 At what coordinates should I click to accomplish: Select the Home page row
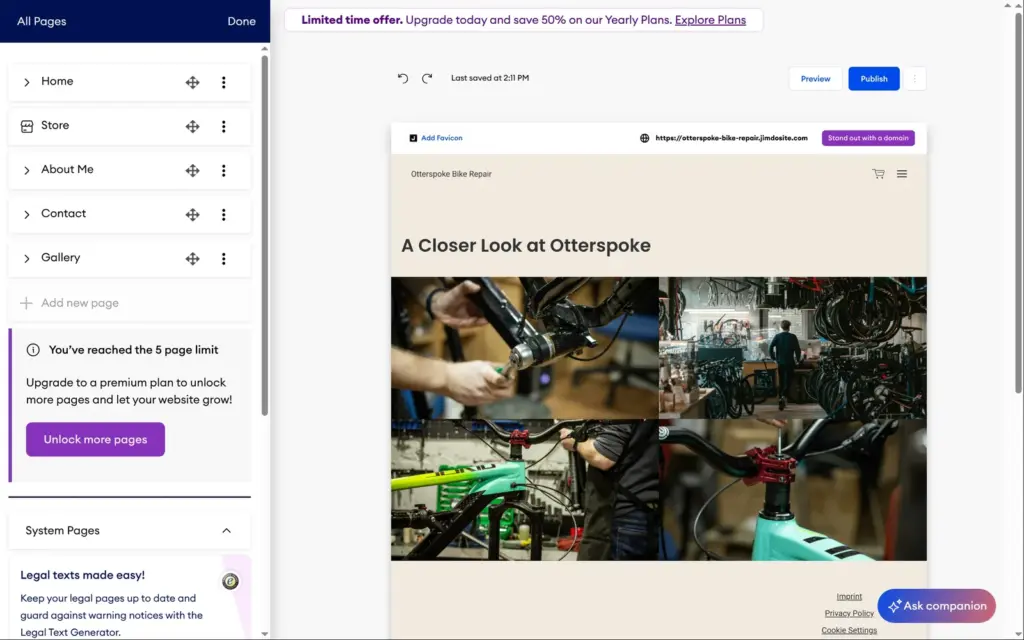(129, 82)
